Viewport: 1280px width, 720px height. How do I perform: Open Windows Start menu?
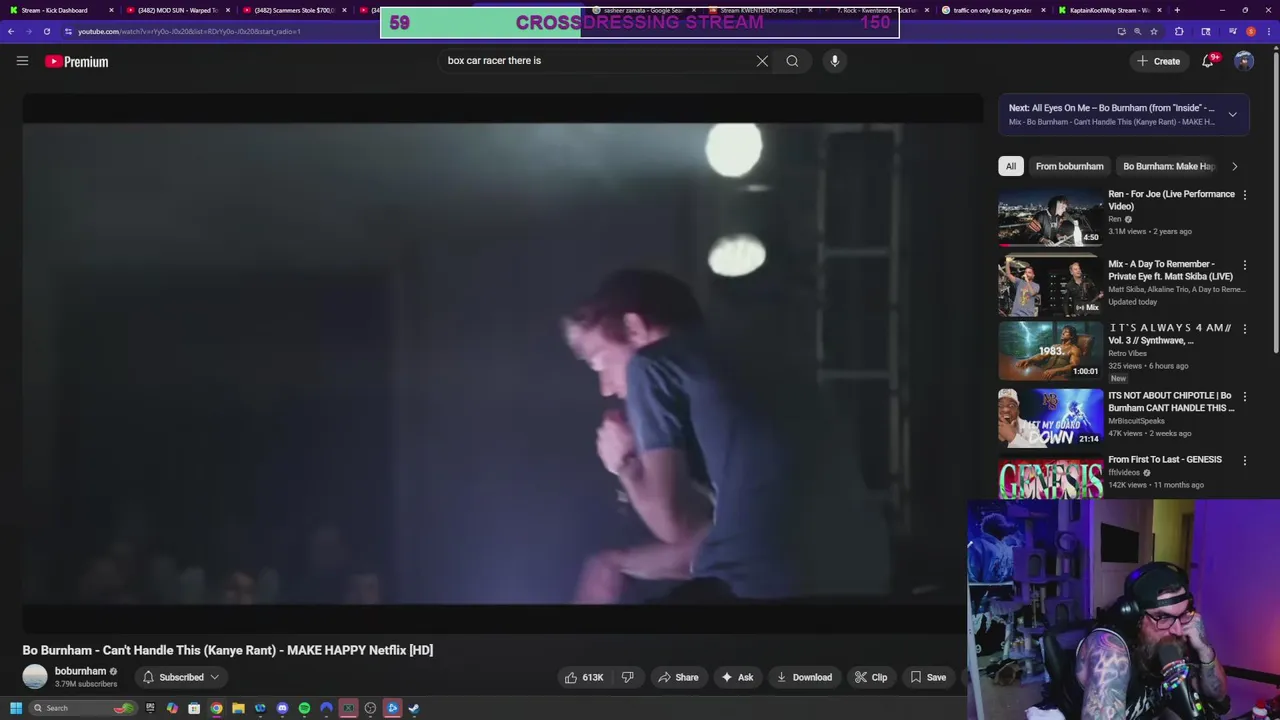pyautogui.click(x=15, y=708)
